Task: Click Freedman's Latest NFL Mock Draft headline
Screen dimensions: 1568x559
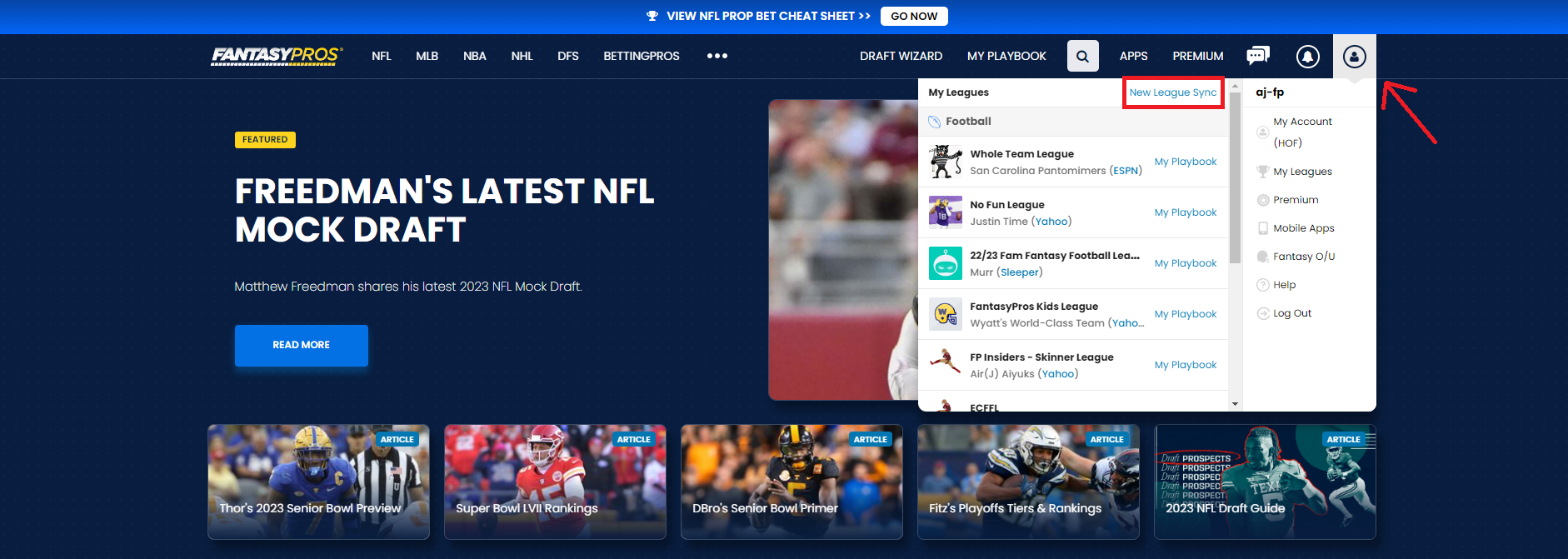Action: (x=444, y=210)
